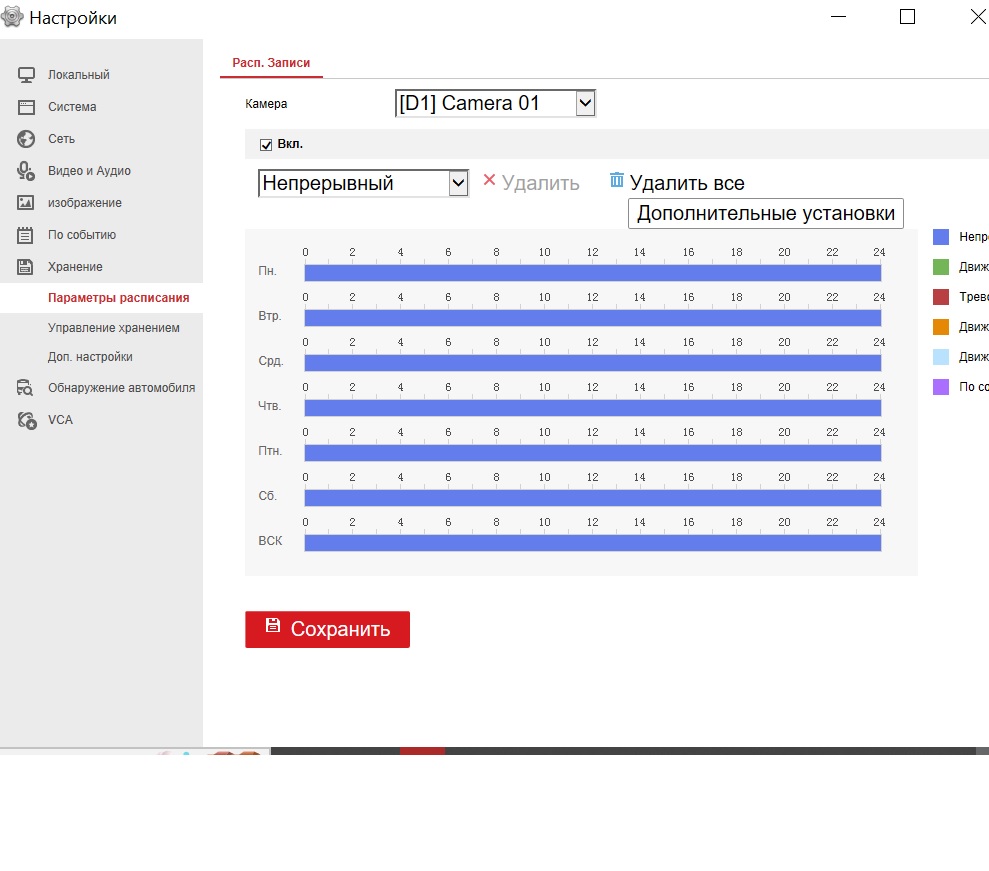
Task: Click the Сеть globe icon
Action: click(x=27, y=139)
